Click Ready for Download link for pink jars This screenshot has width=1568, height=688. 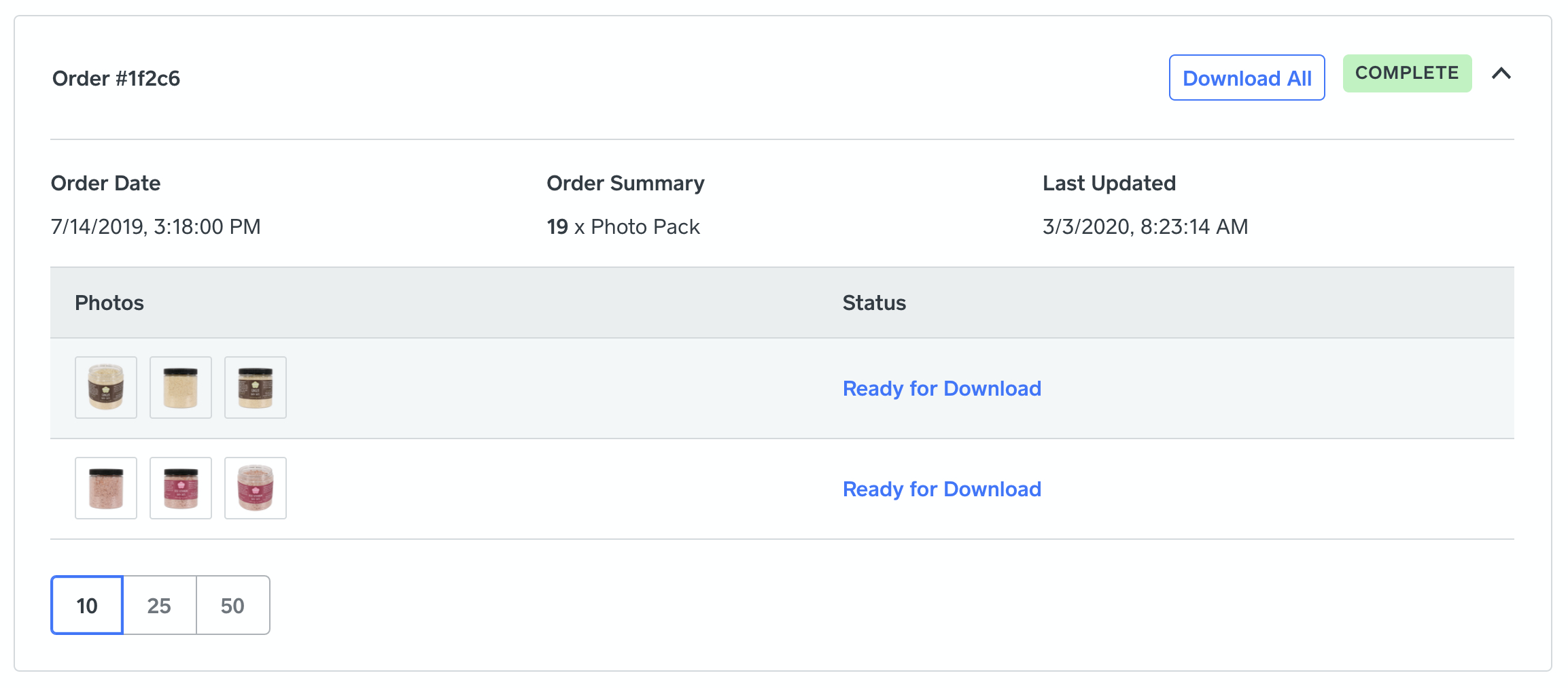(x=941, y=489)
